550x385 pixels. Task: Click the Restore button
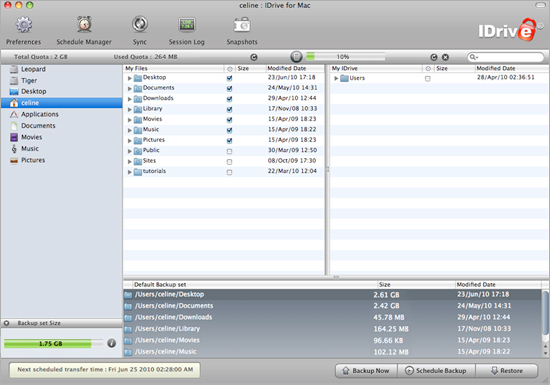coord(507,371)
